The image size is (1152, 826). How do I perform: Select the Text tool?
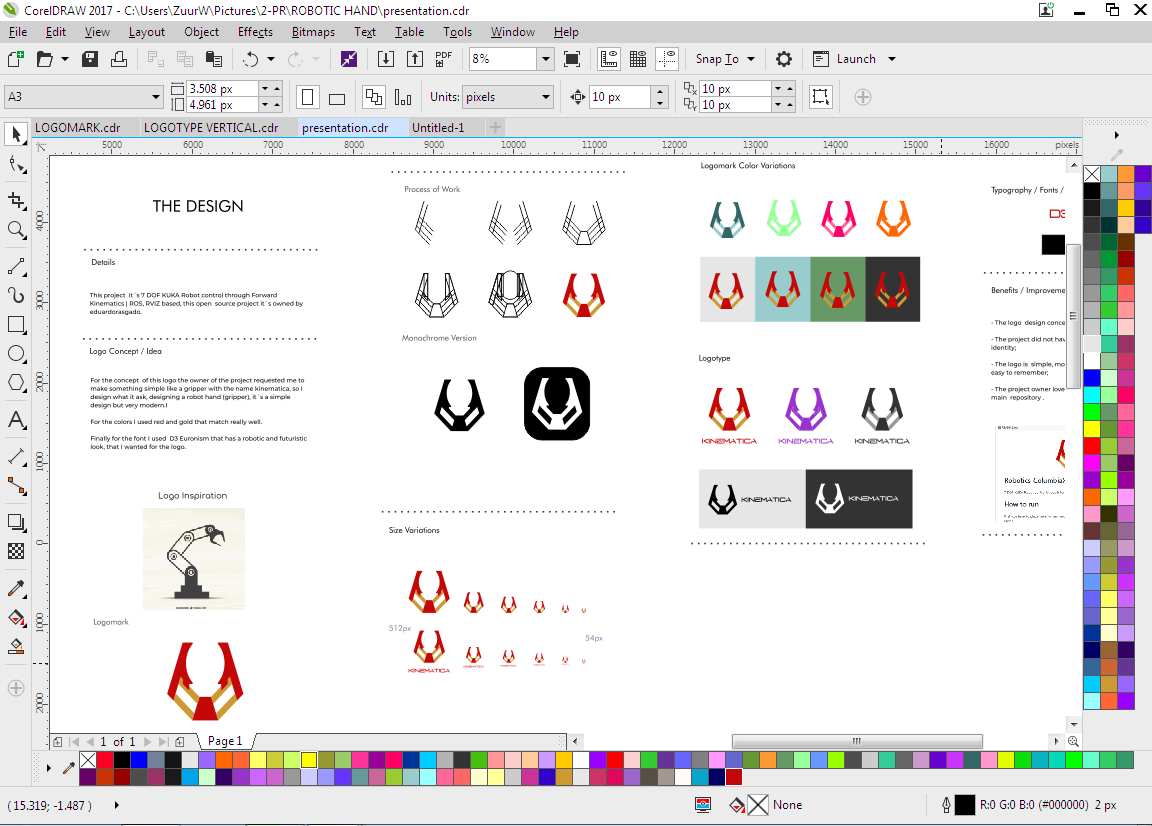point(16,420)
